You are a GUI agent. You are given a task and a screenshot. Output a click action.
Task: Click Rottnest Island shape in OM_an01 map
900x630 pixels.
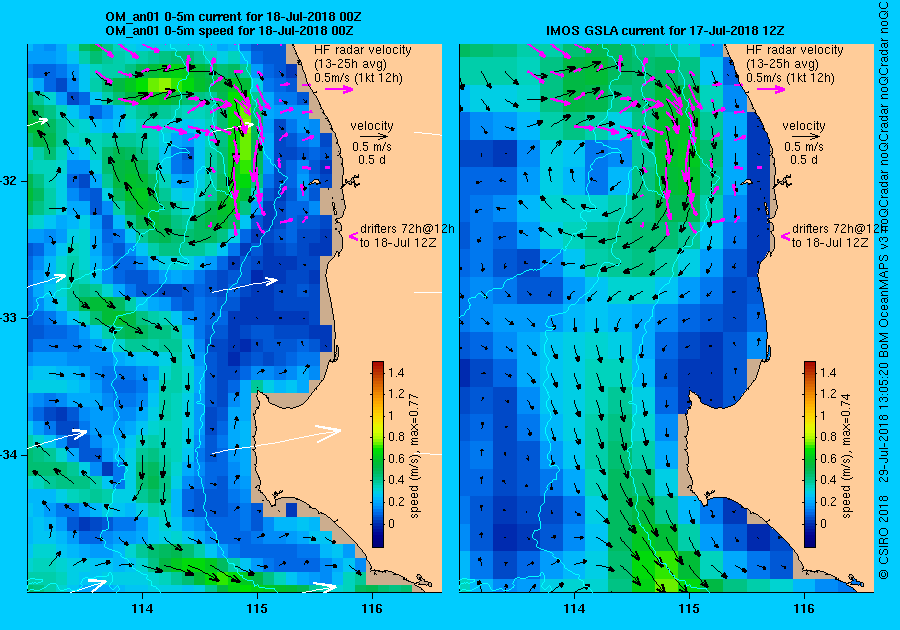(315, 182)
